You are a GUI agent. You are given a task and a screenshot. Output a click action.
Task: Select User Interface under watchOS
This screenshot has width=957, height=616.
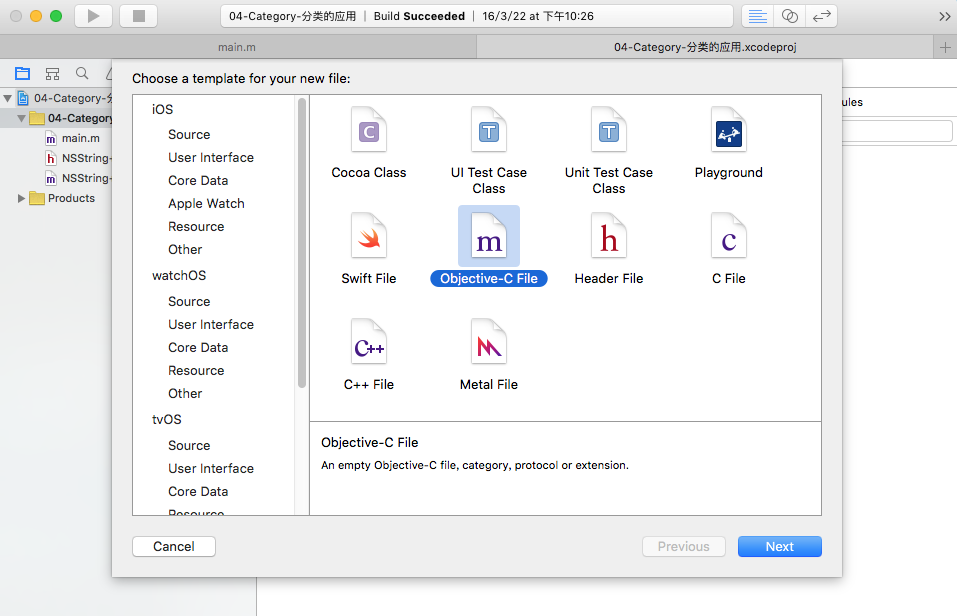(x=211, y=324)
